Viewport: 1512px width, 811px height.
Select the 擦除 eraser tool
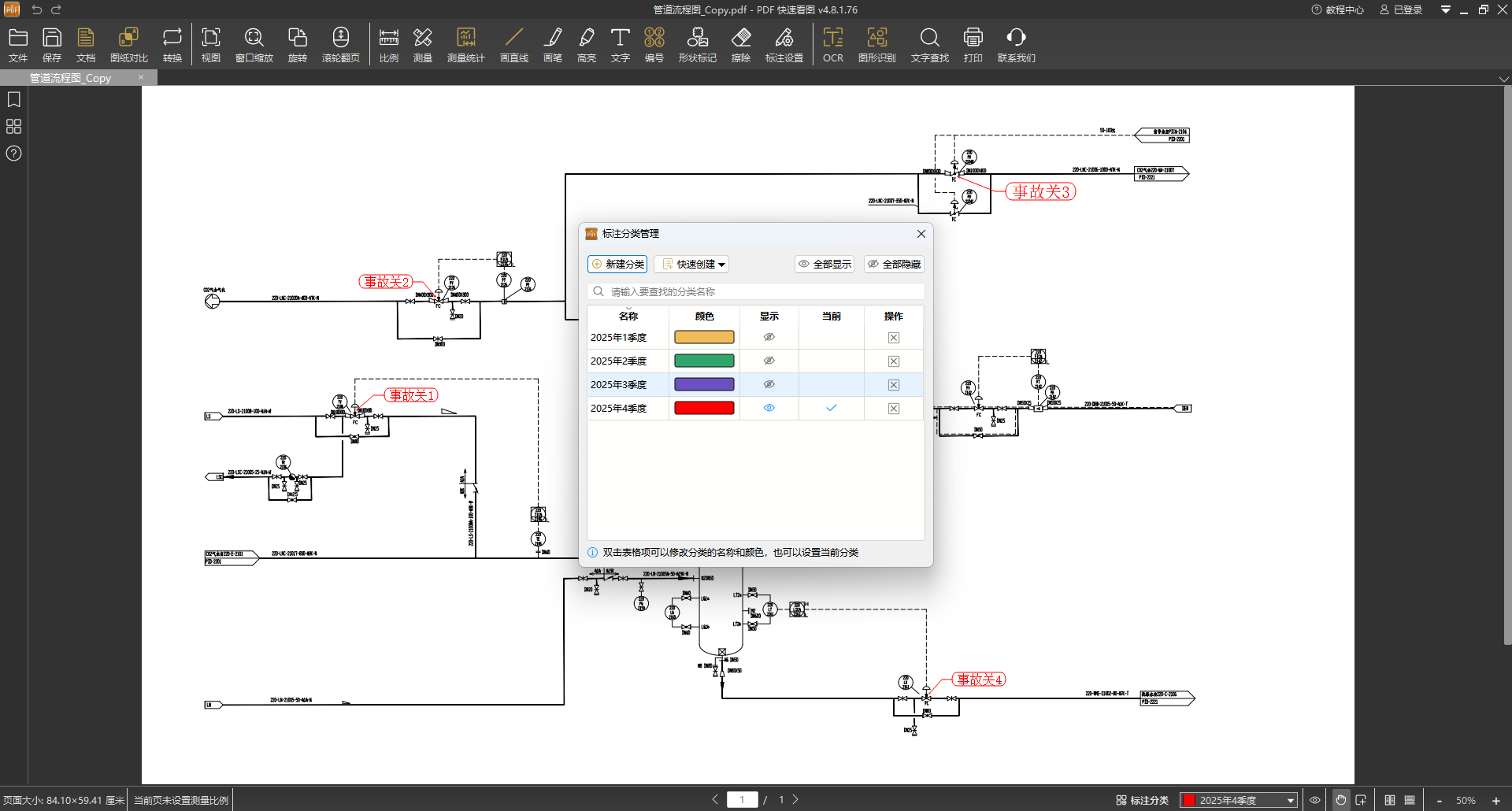tap(740, 45)
